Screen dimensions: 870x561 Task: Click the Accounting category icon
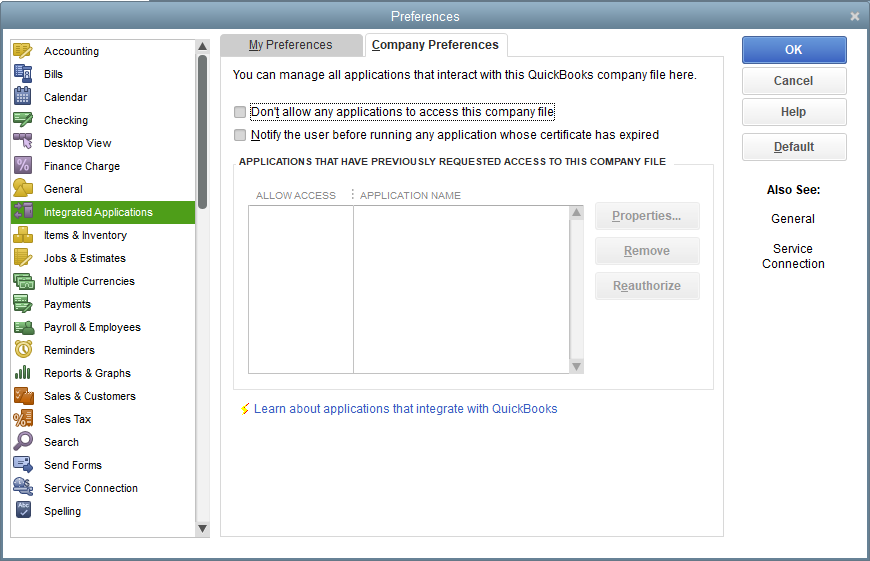(23, 51)
